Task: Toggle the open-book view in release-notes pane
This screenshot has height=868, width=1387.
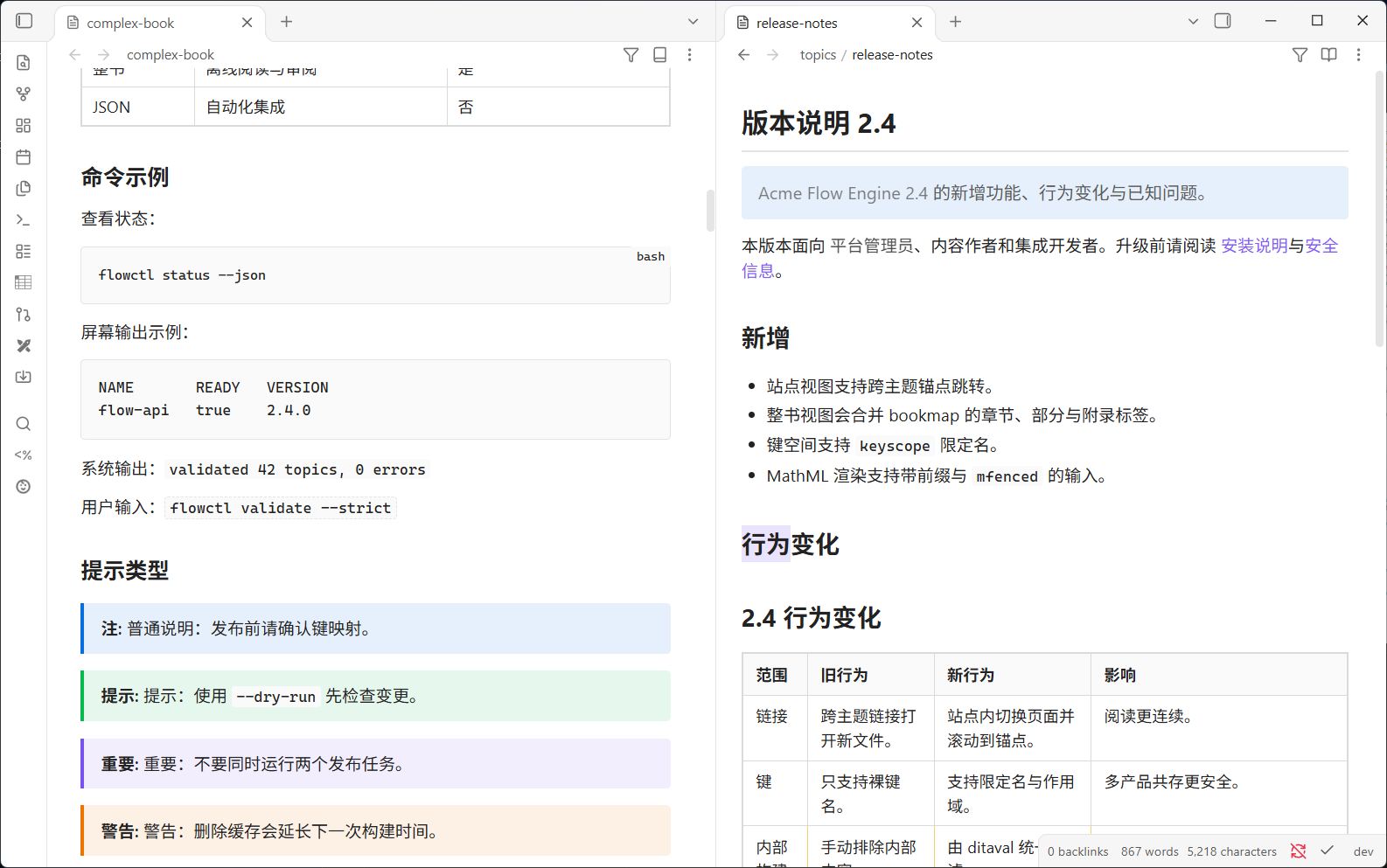Action: pyautogui.click(x=1329, y=55)
